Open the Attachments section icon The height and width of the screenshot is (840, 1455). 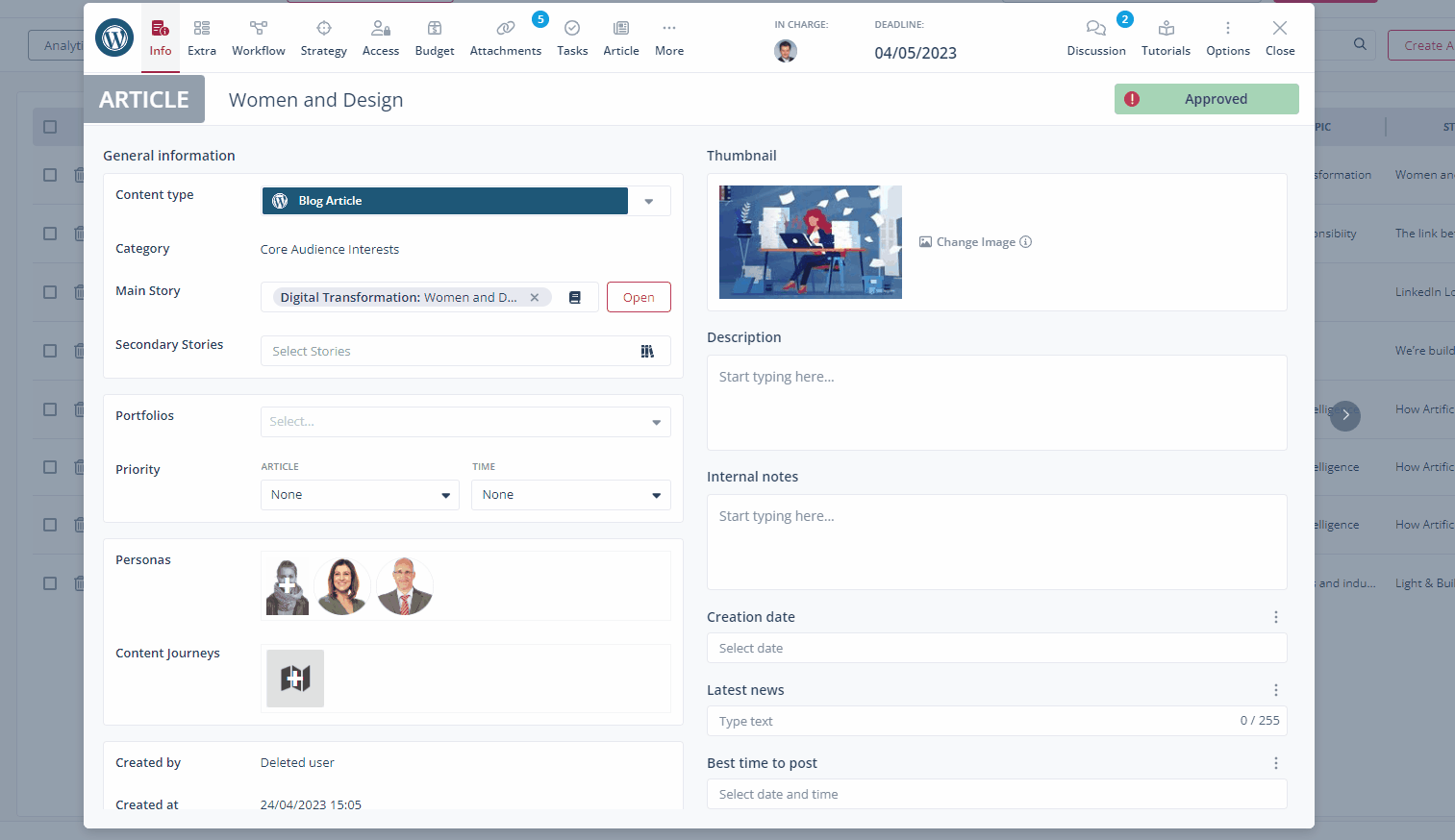505,29
